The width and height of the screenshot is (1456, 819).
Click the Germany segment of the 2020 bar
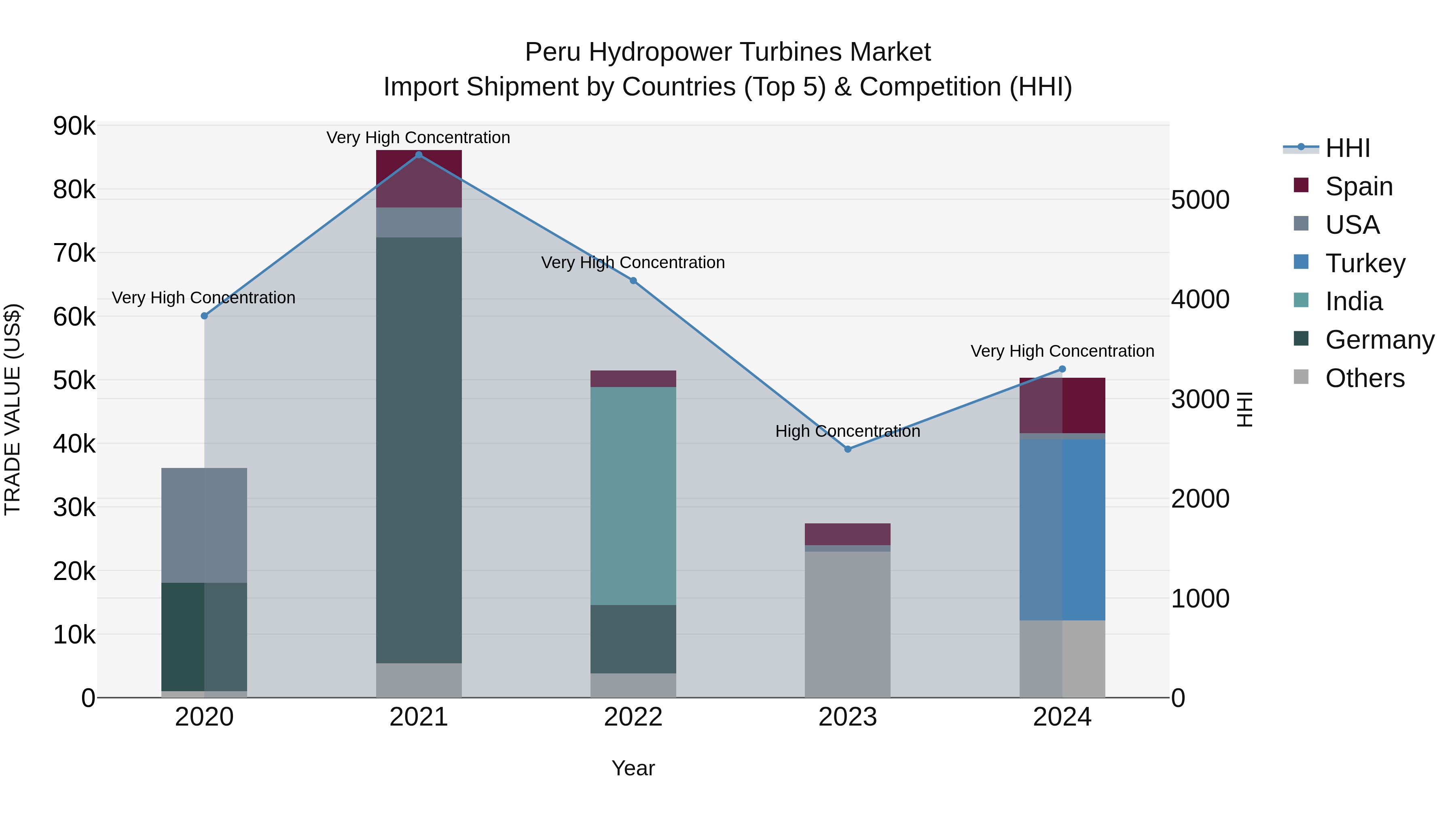[x=205, y=637]
